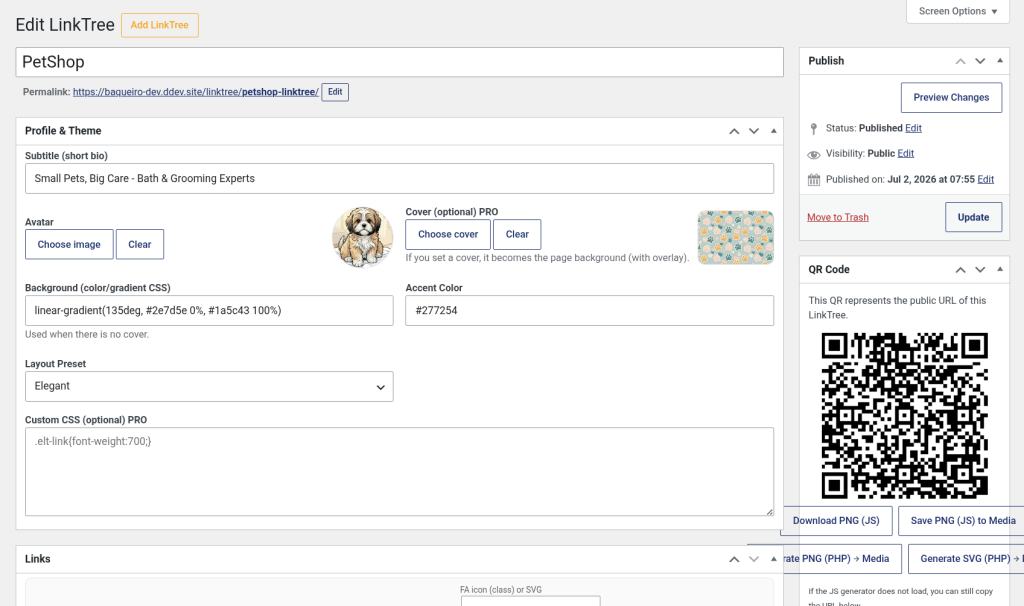Image resolution: width=1024 pixels, height=606 pixels.
Task: Grab the Custom CSS textarea resize handle
Action: point(769,512)
